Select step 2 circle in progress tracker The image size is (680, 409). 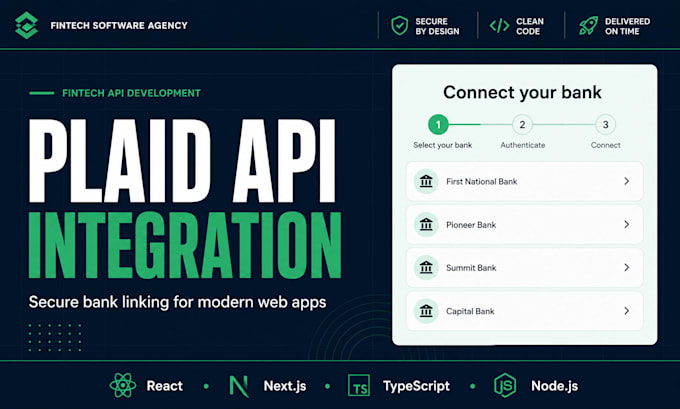tap(522, 124)
